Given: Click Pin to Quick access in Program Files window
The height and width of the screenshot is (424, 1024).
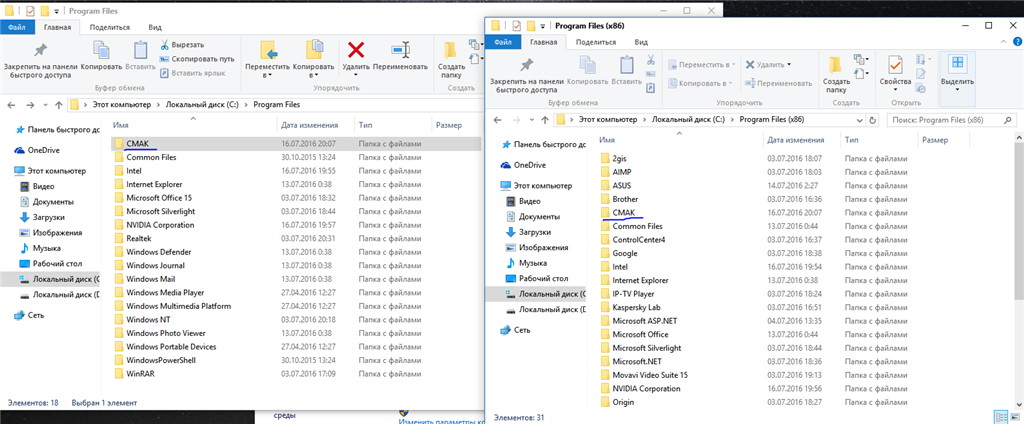Looking at the screenshot, I should tap(41, 59).
